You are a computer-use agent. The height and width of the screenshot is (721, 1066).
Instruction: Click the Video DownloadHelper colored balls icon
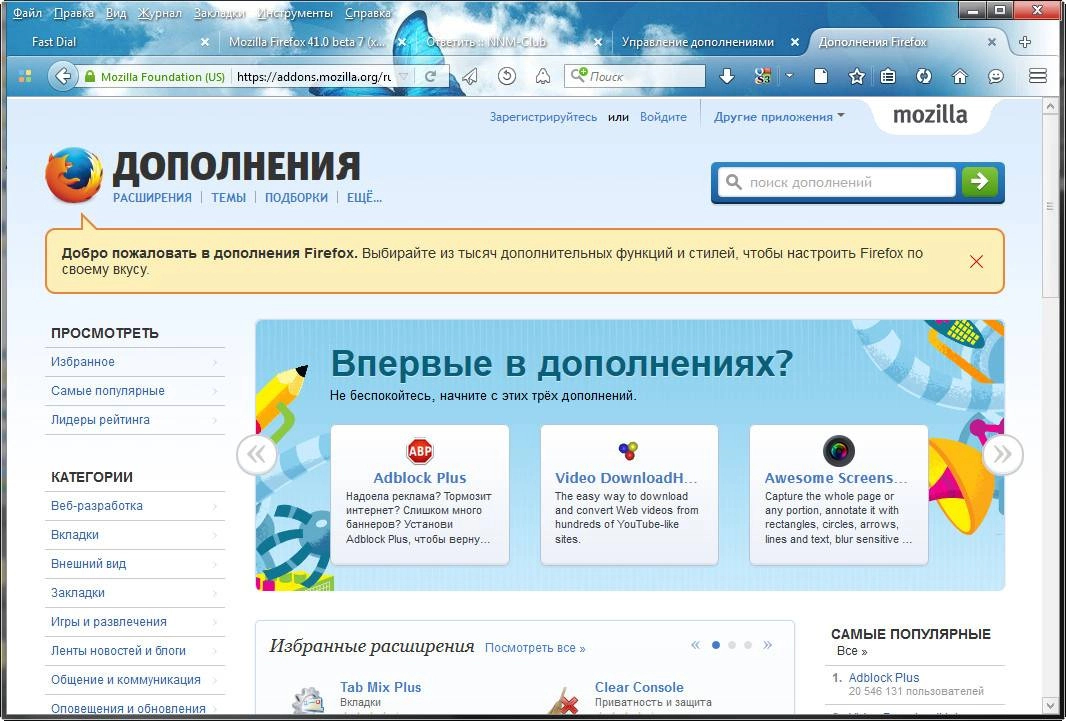(x=628, y=450)
